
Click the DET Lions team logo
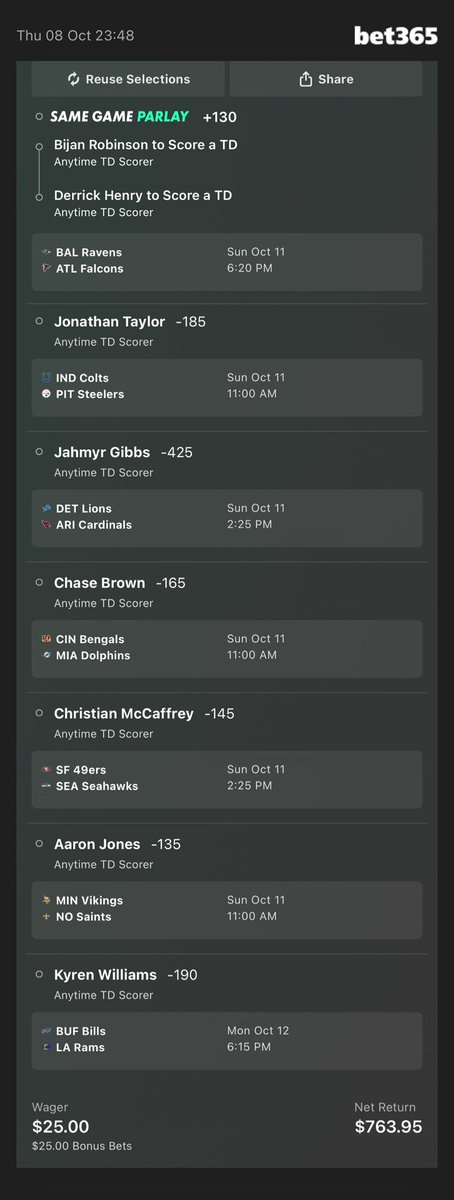46,509
